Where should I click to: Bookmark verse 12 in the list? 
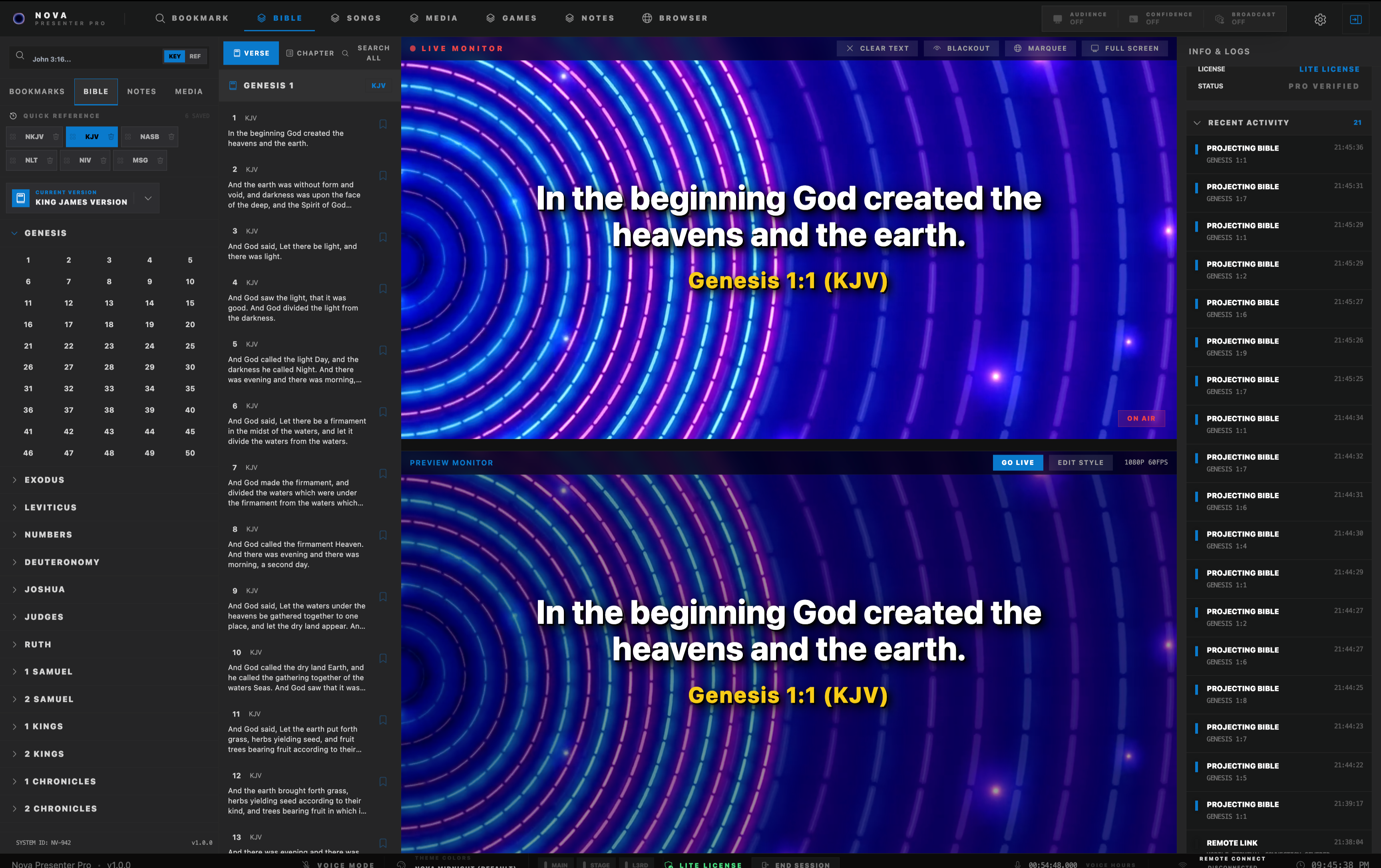pos(383,782)
